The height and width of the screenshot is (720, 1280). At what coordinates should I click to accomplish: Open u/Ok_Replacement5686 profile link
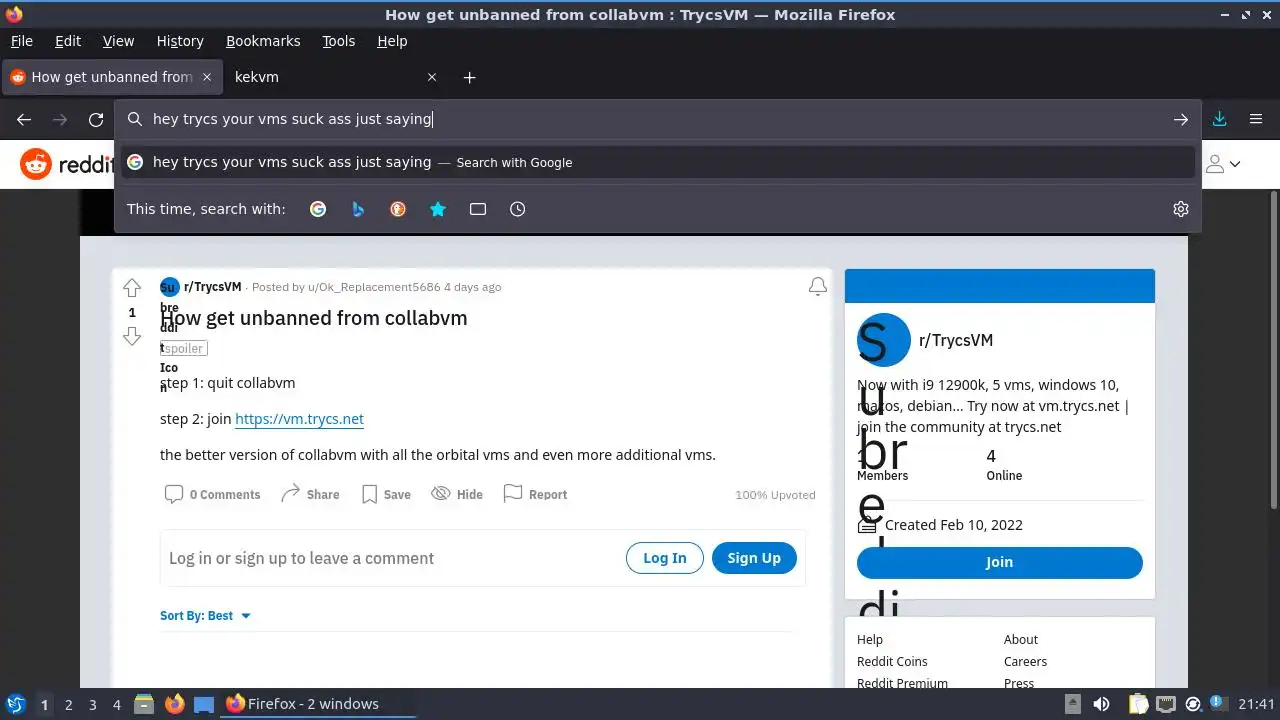click(x=374, y=287)
